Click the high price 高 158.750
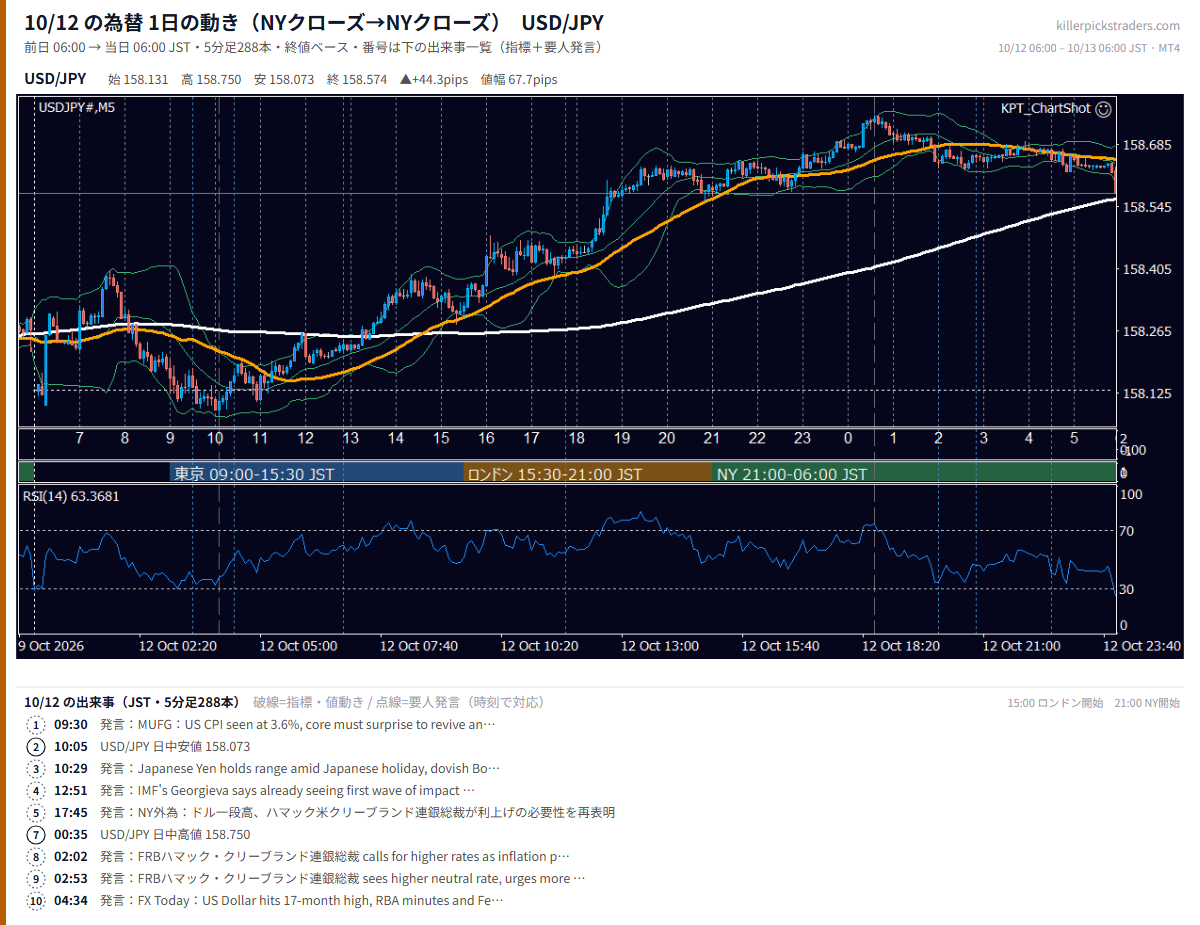Screen dimensions: 1200x925 click(x=211, y=79)
